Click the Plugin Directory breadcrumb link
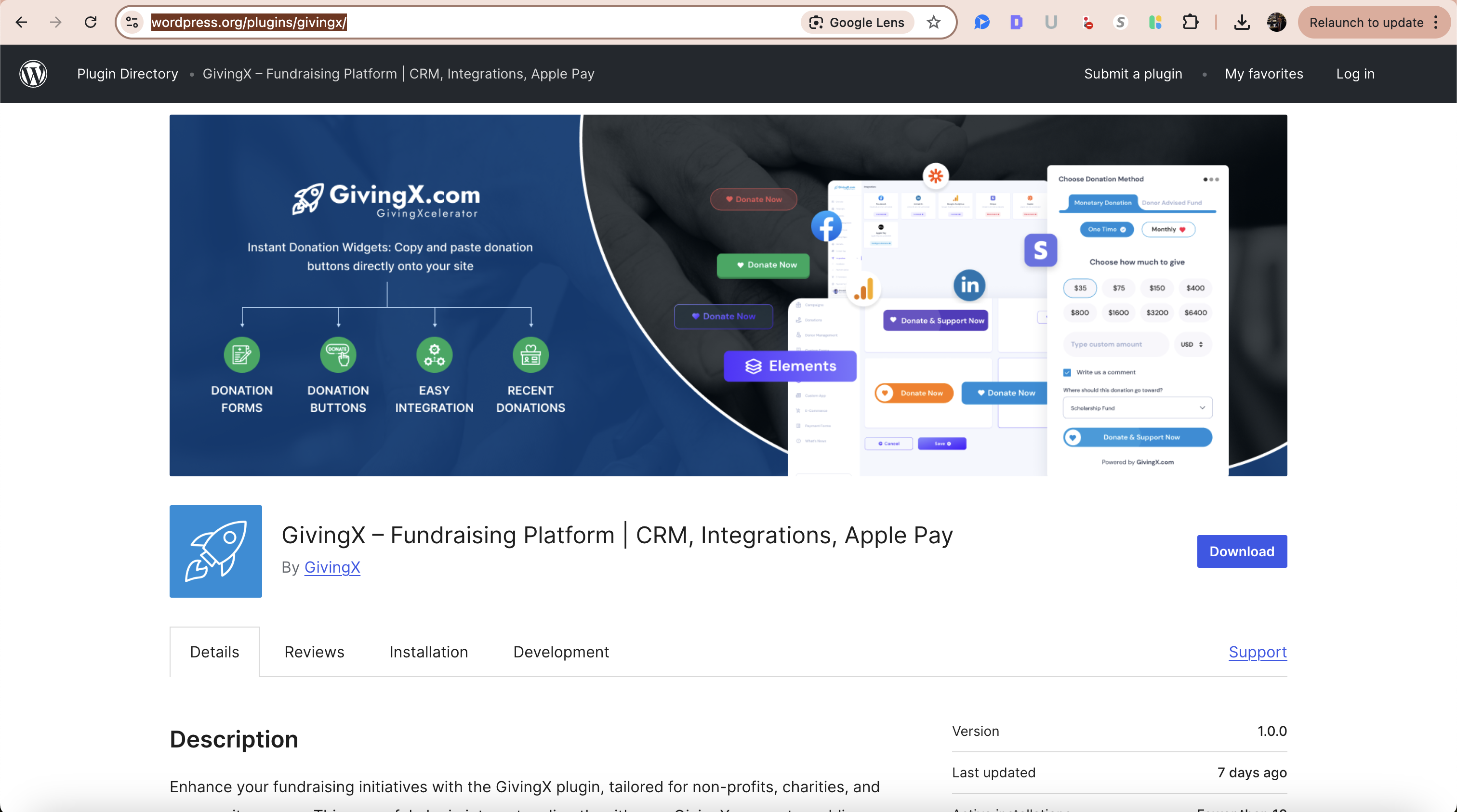 click(x=126, y=73)
